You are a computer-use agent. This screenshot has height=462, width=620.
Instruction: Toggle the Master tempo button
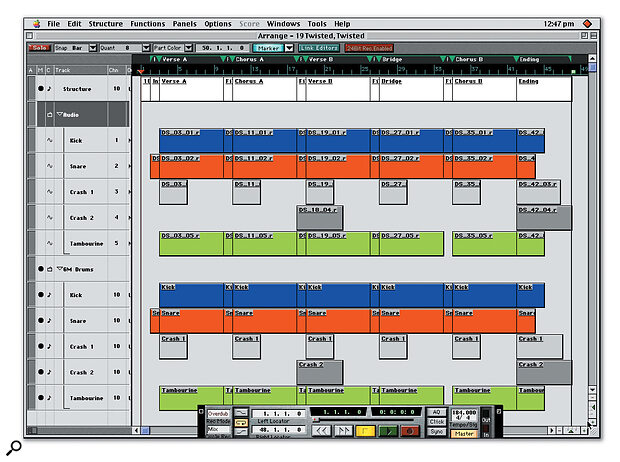tap(464, 434)
